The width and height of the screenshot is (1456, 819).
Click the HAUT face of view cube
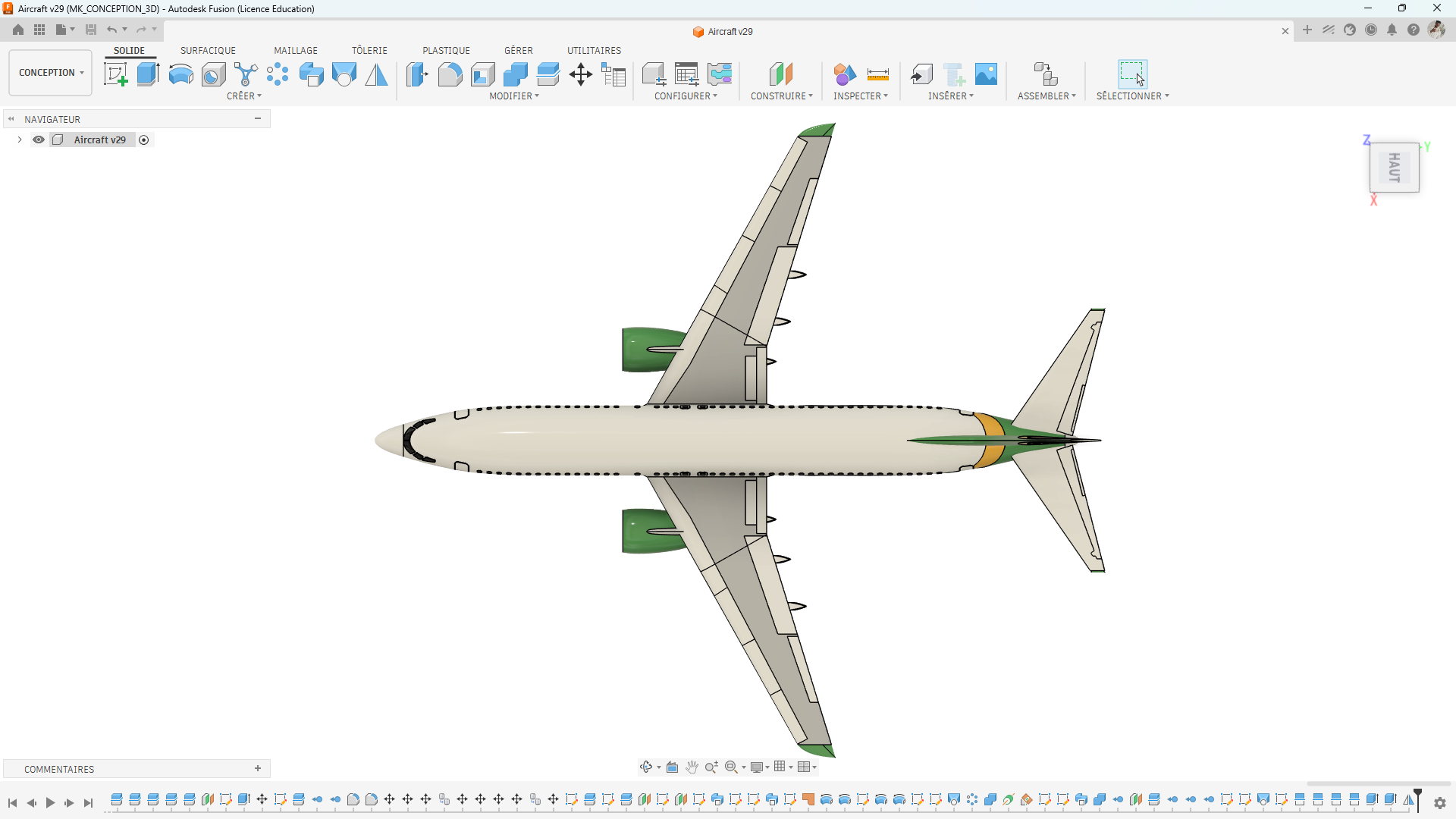click(x=1394, y=168)
